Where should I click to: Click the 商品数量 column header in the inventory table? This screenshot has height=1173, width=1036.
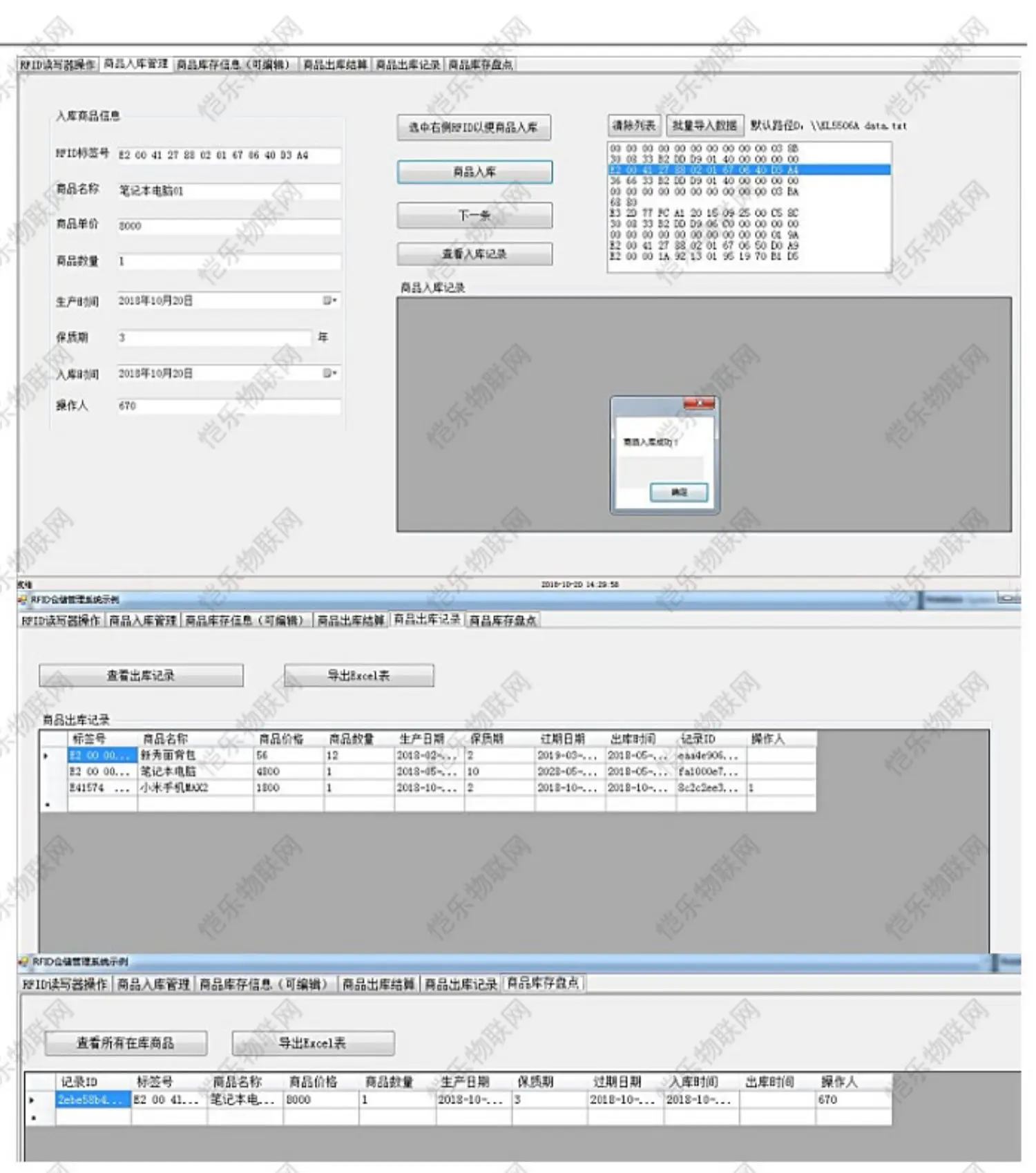[398, 1082]
